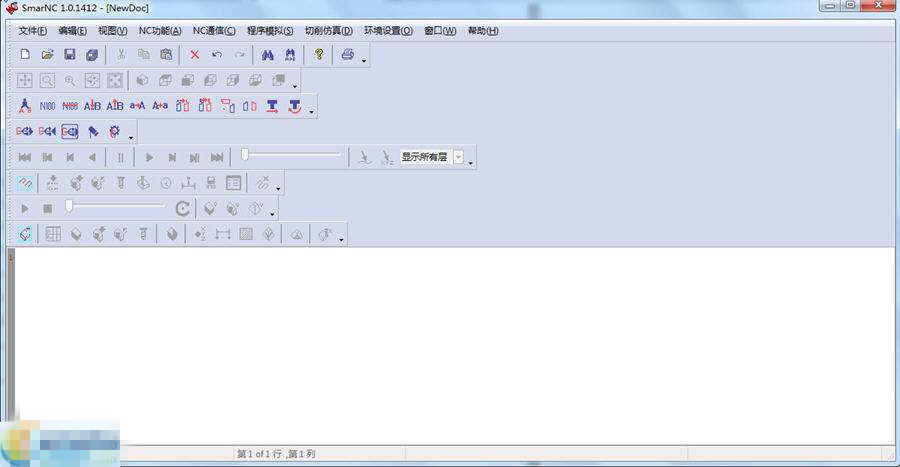This screenshot has width=900, height=467.
Task: Delete with the red X icon
Action: (x=195, y=55)
